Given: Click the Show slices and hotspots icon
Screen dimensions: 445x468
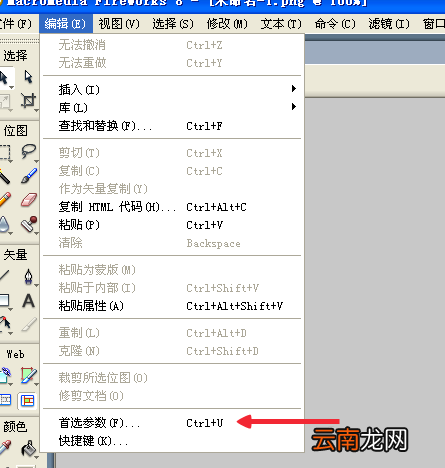Looking at the screenshot, I should click(x=27, y=400).
